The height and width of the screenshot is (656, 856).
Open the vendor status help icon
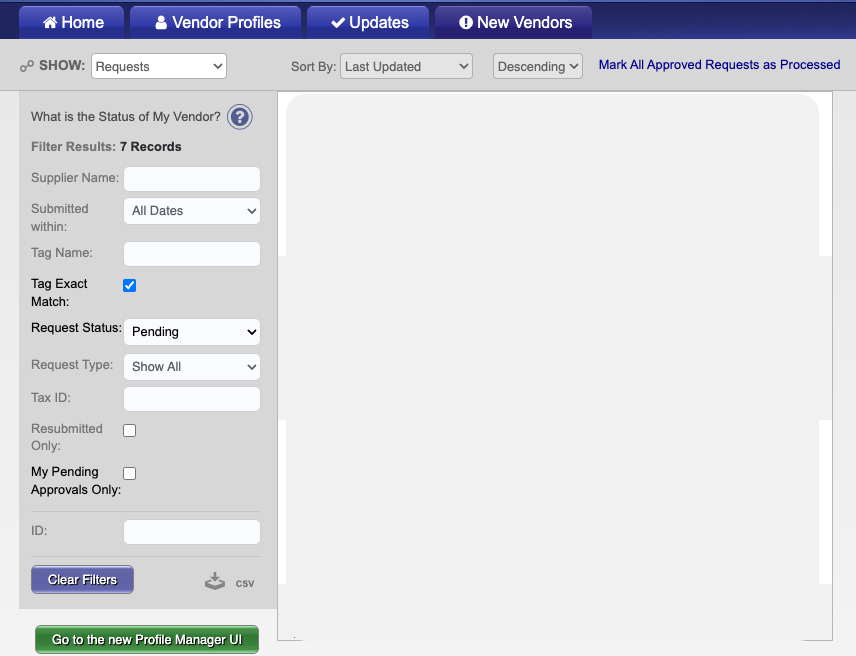240,117
